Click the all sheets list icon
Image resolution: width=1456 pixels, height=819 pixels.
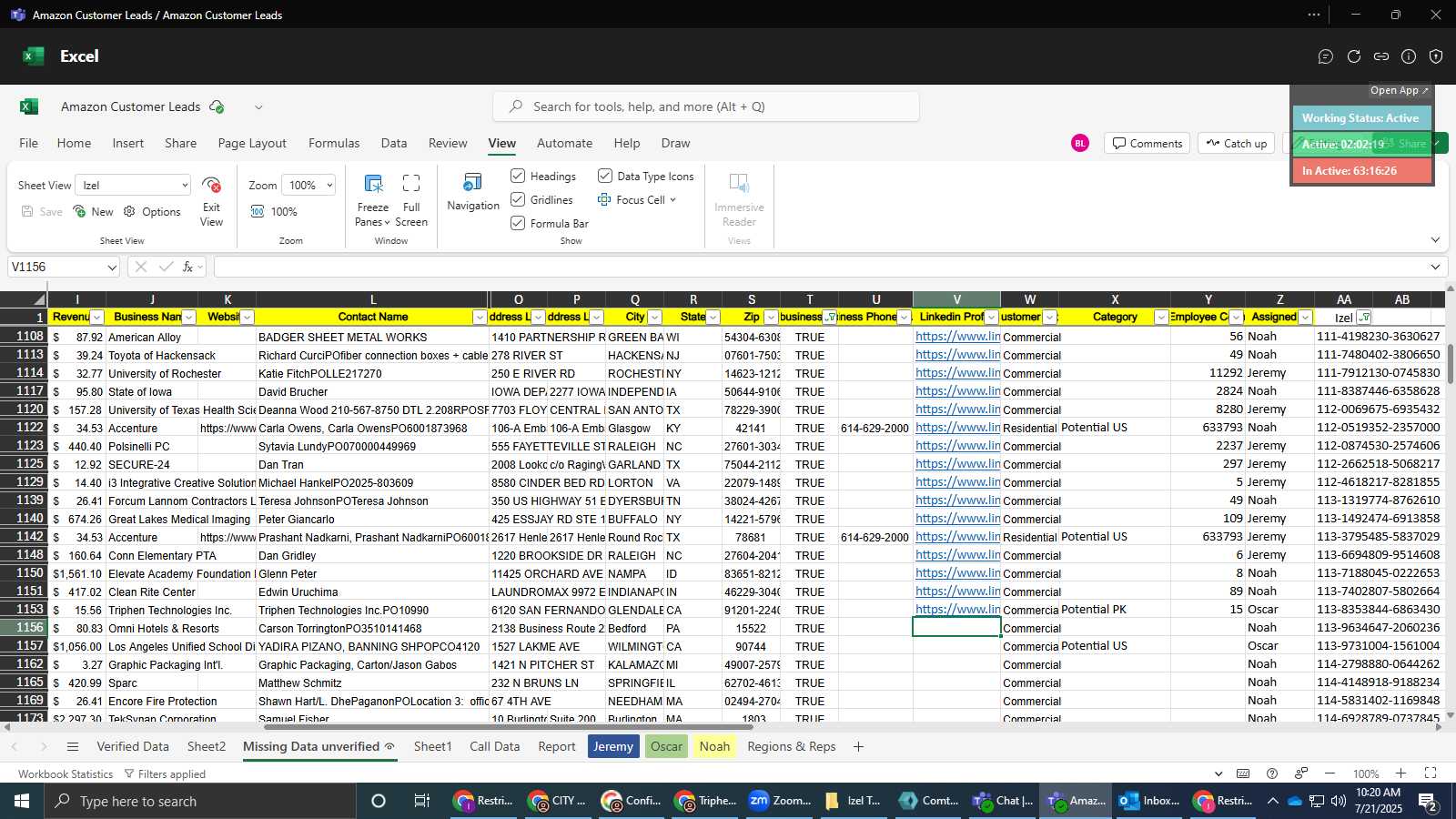coord(73,746)
